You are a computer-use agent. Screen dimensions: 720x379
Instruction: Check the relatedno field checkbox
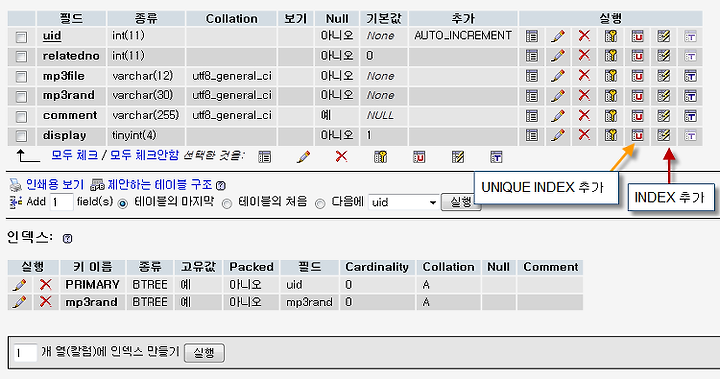[x=21, y=57]
